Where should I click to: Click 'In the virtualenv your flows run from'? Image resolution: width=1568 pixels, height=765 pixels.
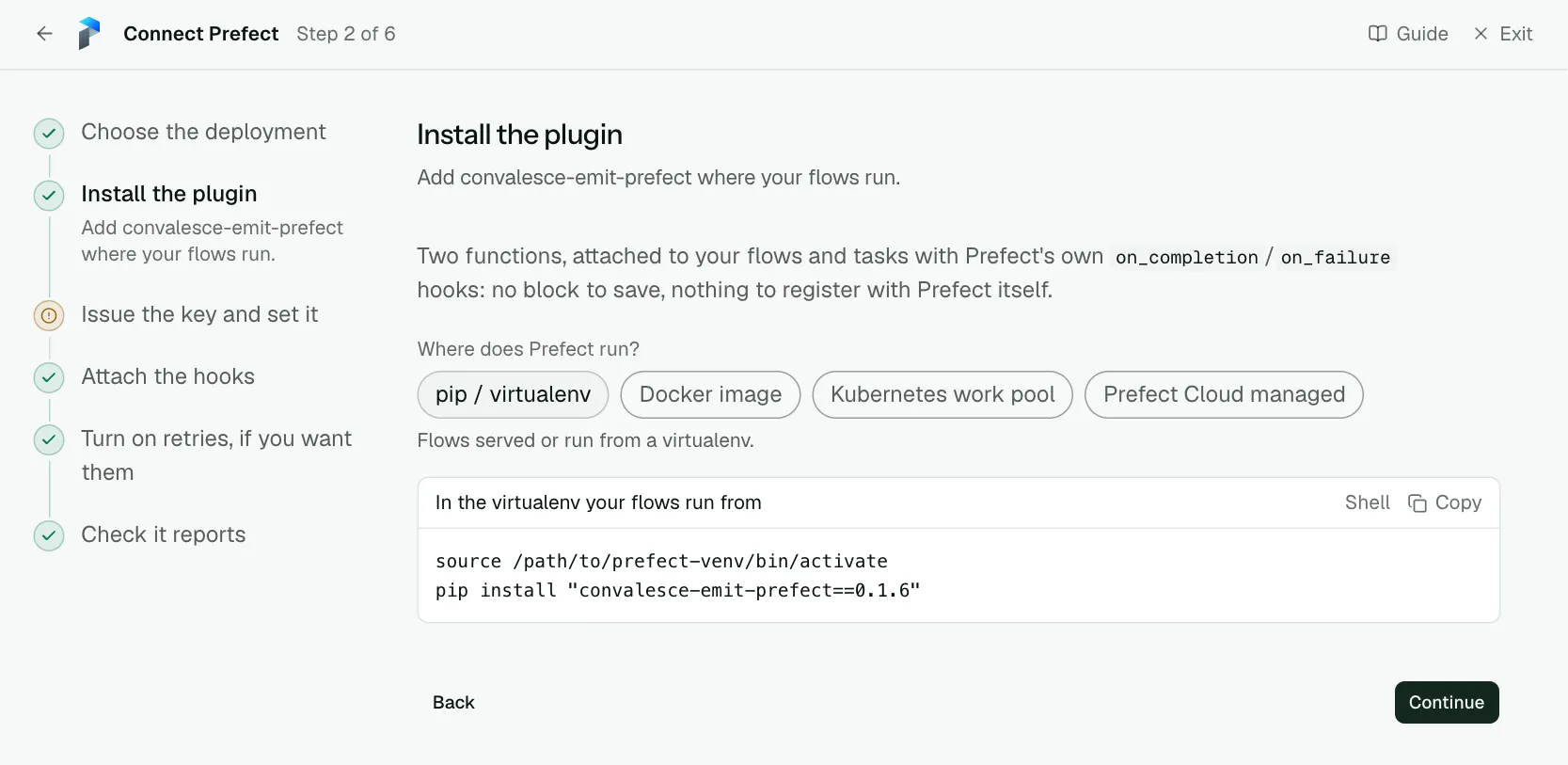(x=598, y=503)
